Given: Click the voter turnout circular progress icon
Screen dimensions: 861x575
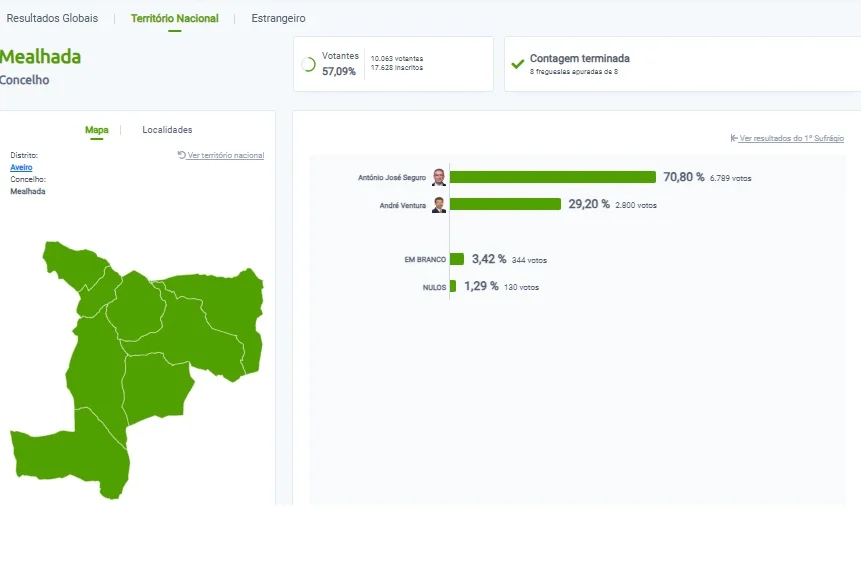Looking at the screenshot, I should click(309, 64).
